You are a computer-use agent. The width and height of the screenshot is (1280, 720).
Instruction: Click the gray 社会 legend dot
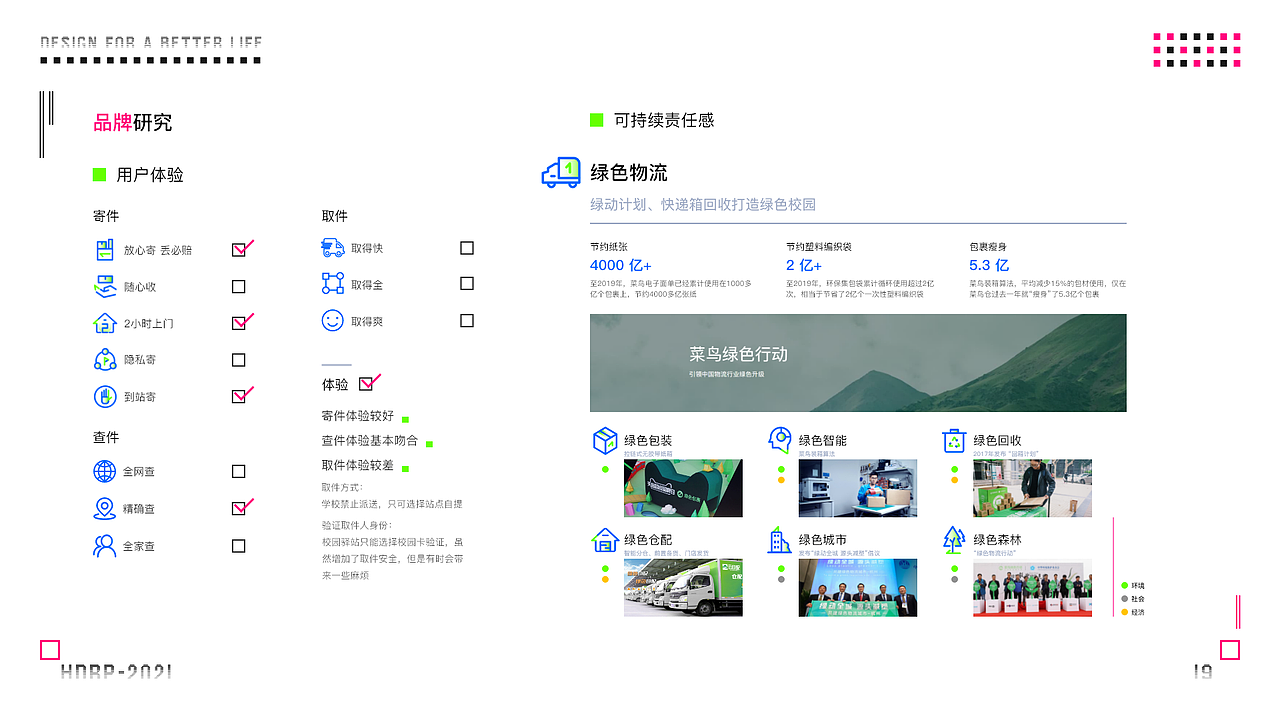coord(1125,599)
